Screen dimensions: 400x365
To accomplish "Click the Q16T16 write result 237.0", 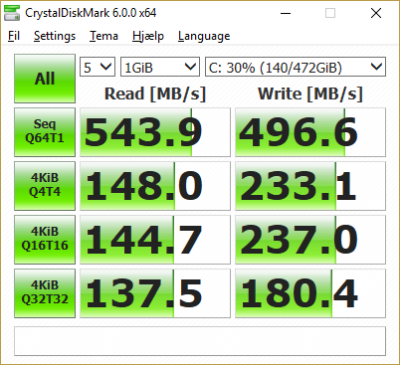I will point(310,239).
